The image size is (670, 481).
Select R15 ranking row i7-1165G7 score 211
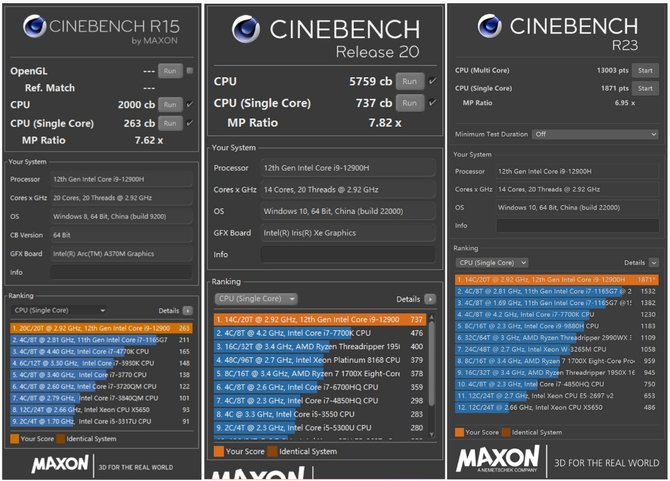tap(101, 340)
